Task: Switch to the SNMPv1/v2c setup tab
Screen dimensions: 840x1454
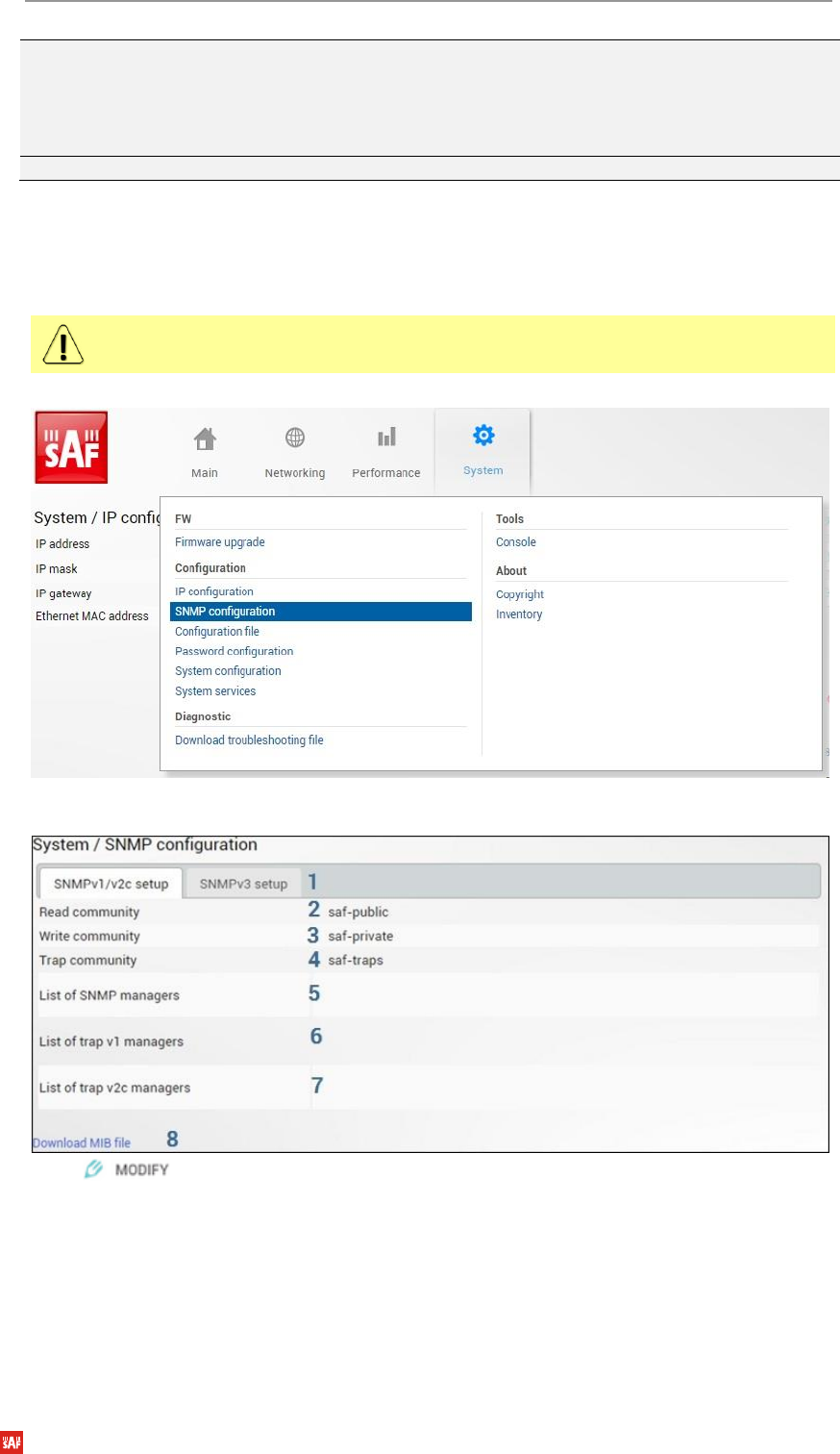Action: click(111, 884)
